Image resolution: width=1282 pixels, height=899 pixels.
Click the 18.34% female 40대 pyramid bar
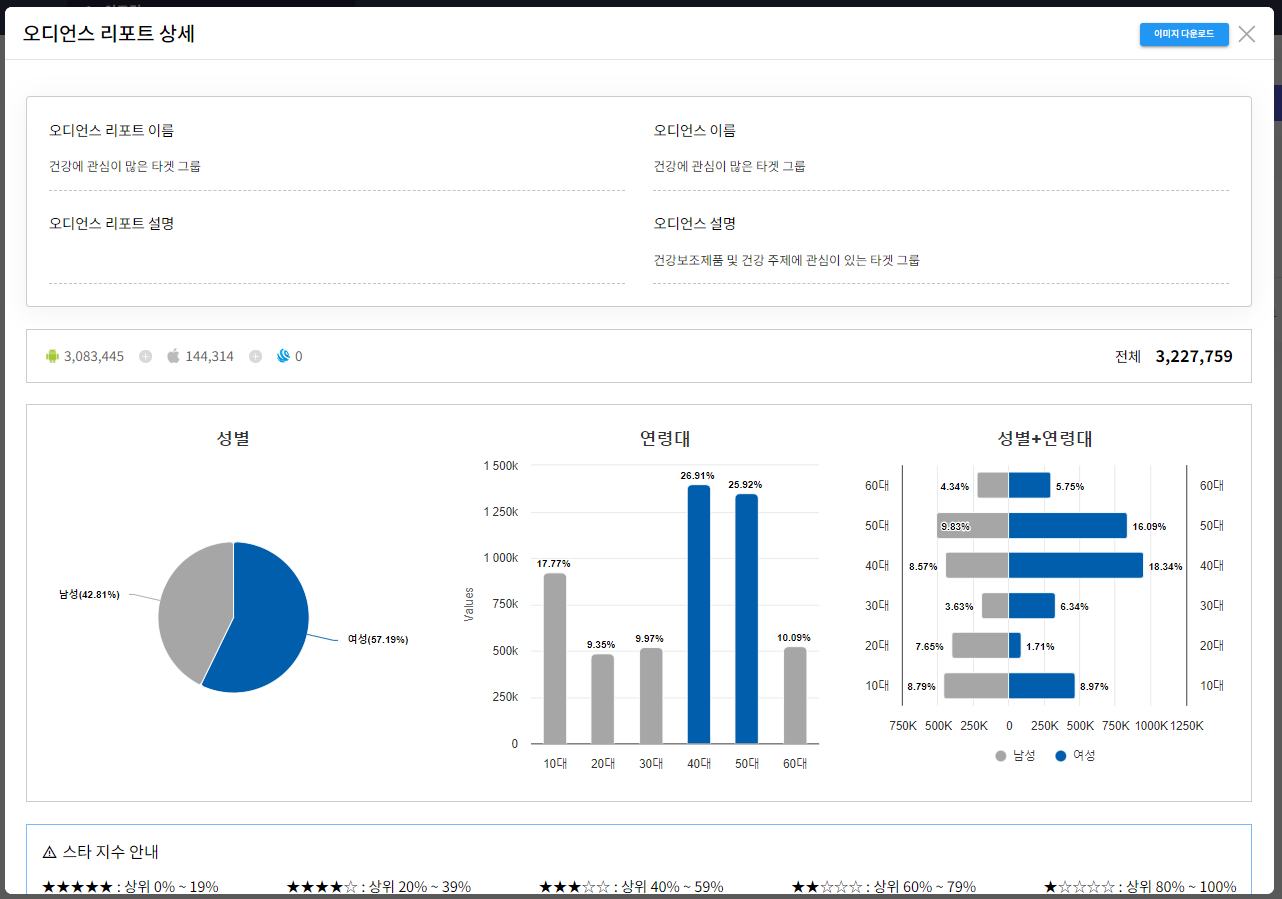click(x=1075, y=566)
